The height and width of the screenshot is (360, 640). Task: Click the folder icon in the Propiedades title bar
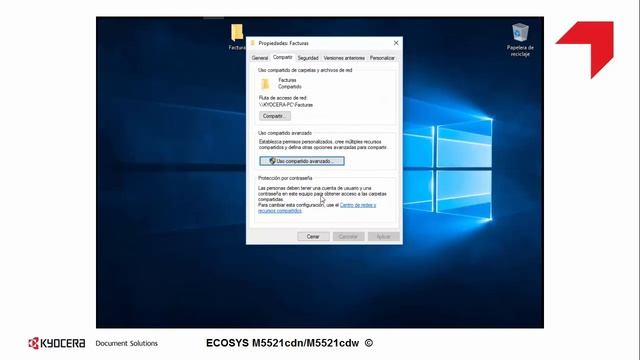coord(253,43)
